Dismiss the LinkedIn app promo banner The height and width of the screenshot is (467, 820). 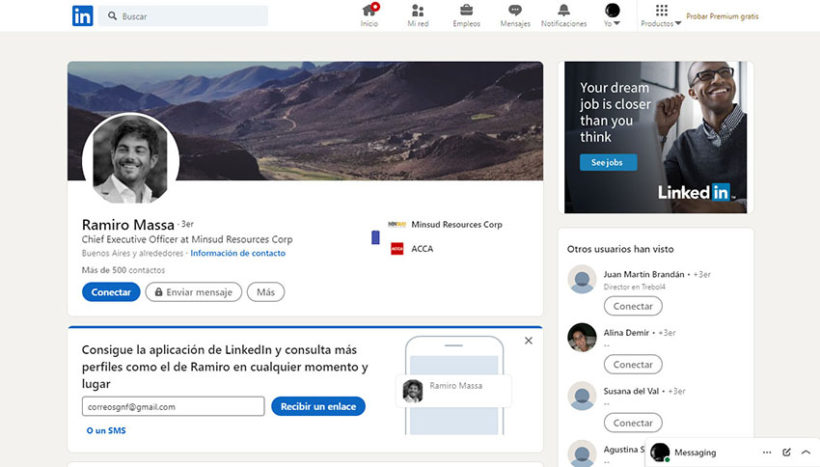tap(528, 341)
